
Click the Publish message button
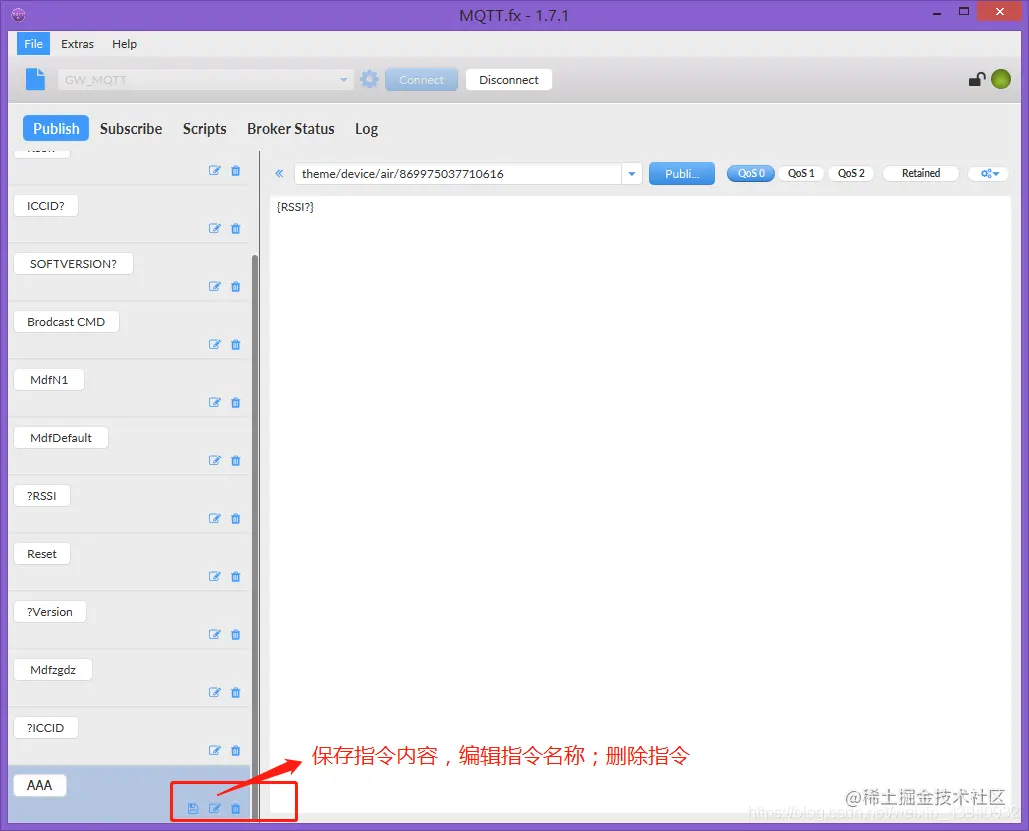click(x=682, y=174)
